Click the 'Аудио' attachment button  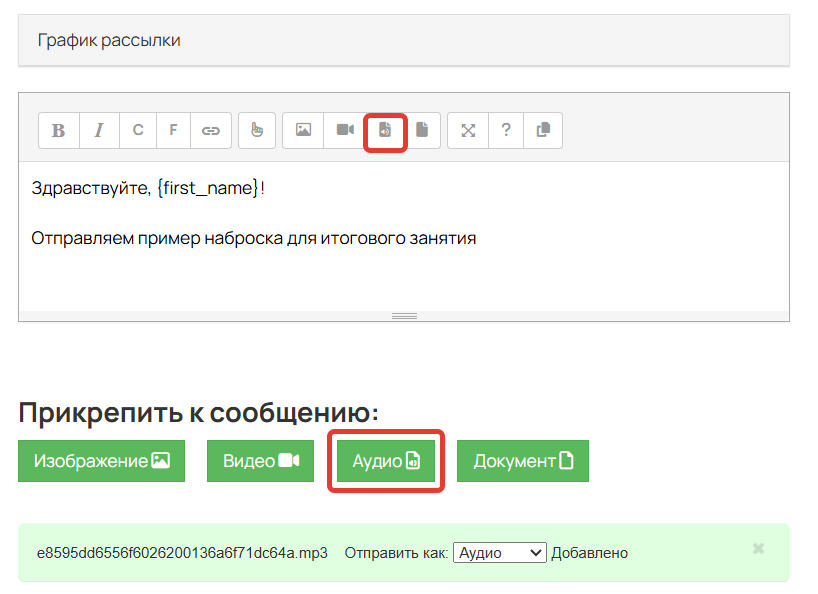(x=385, y=461)
